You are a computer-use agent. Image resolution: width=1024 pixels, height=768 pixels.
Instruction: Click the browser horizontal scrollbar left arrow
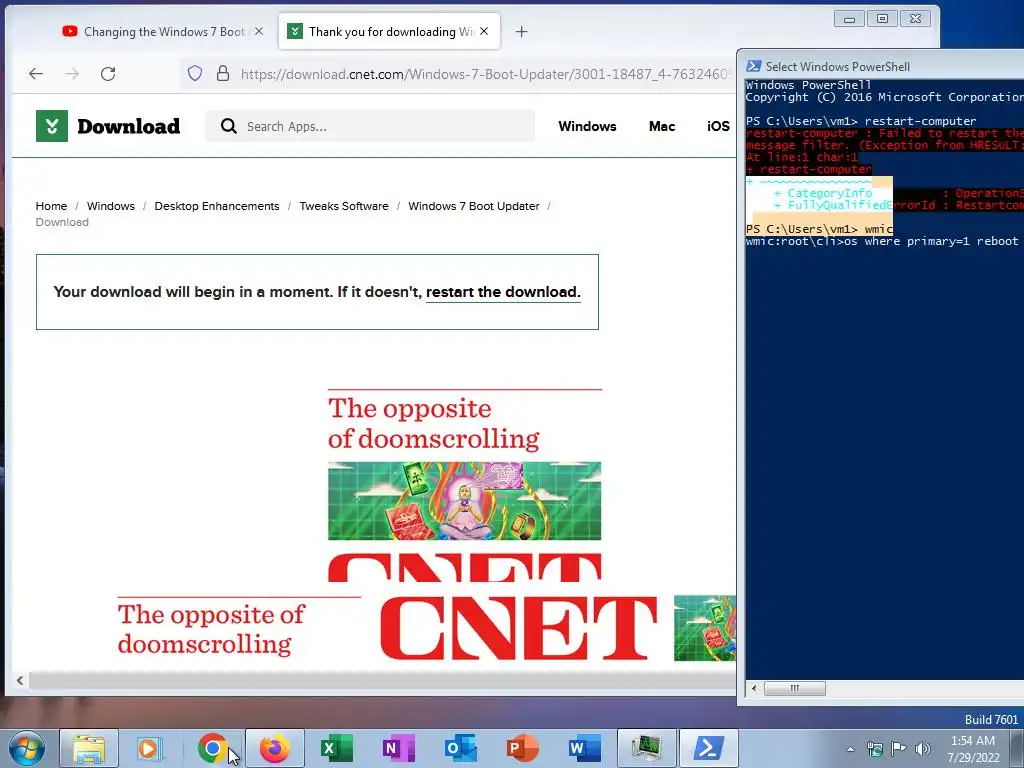(20, 680)
